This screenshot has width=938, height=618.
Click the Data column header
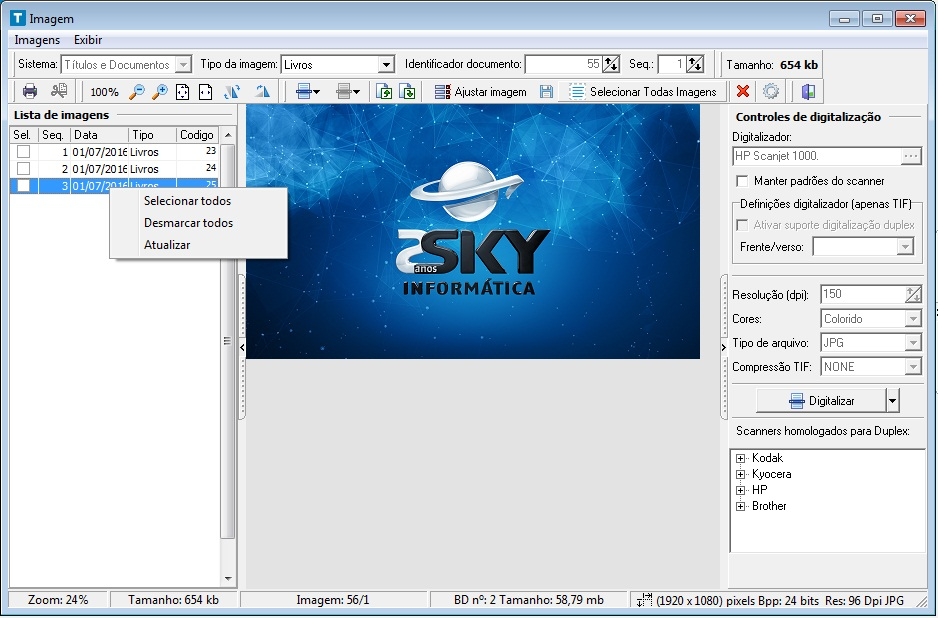(x=99, y=135)
